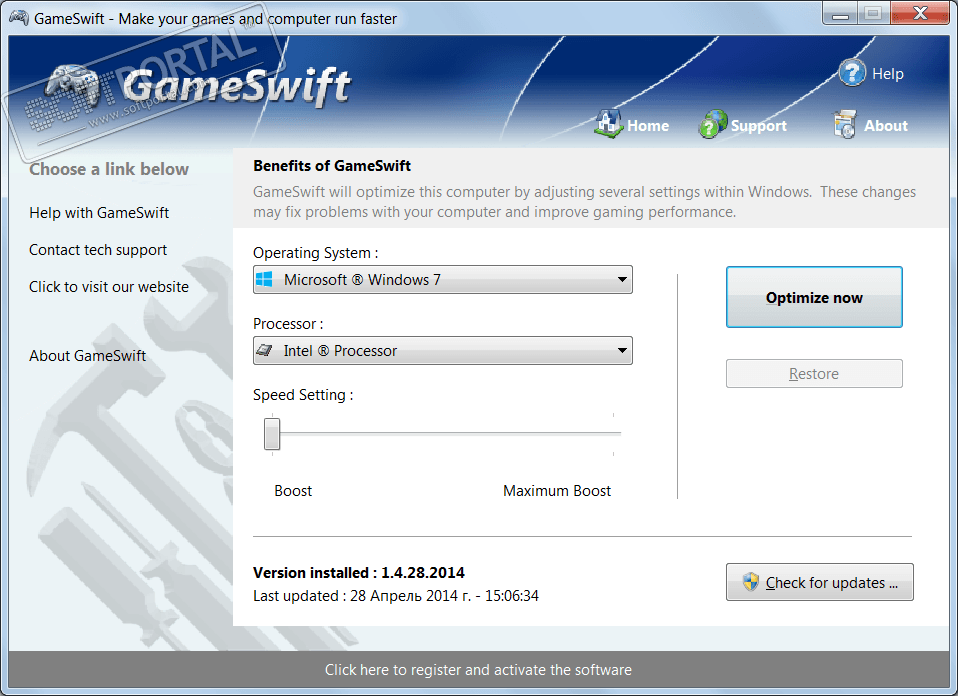Click the Boost slider label
The image size is (958, 696).
[x=293, y=491]
